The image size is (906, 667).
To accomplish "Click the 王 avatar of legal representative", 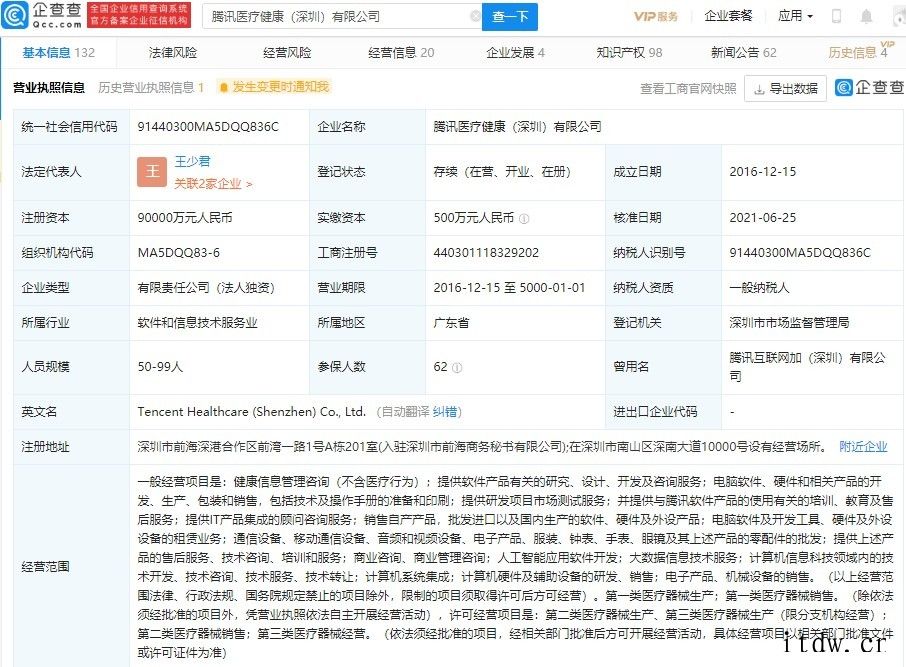I will [152, 172].
